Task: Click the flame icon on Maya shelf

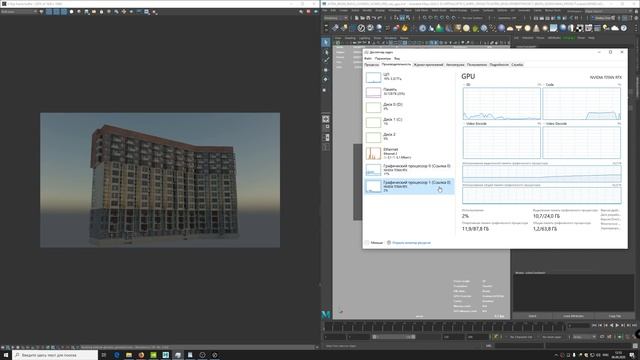Action: point(404,28)
